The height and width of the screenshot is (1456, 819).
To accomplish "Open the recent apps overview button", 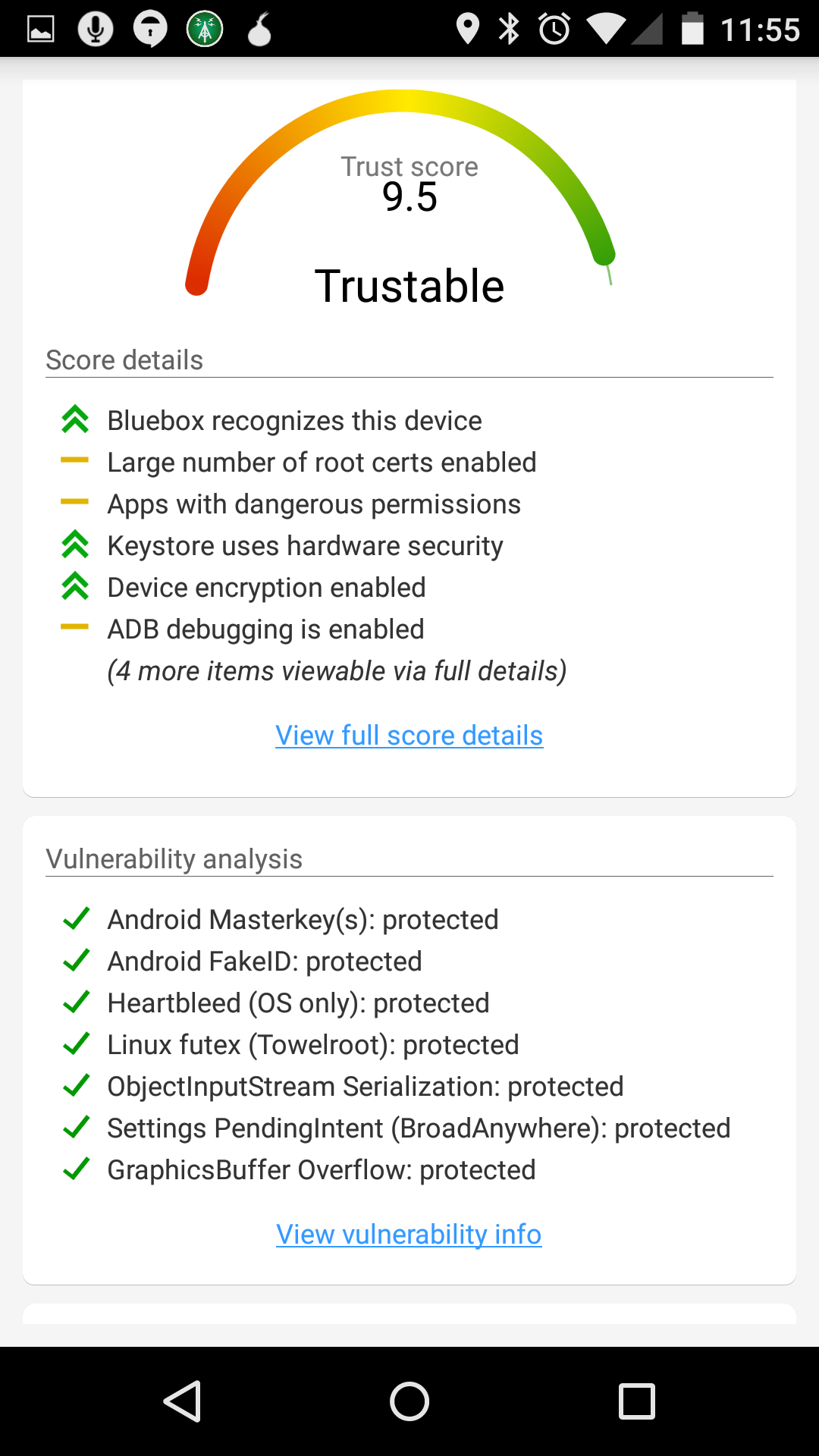I will pos(636,1401).
